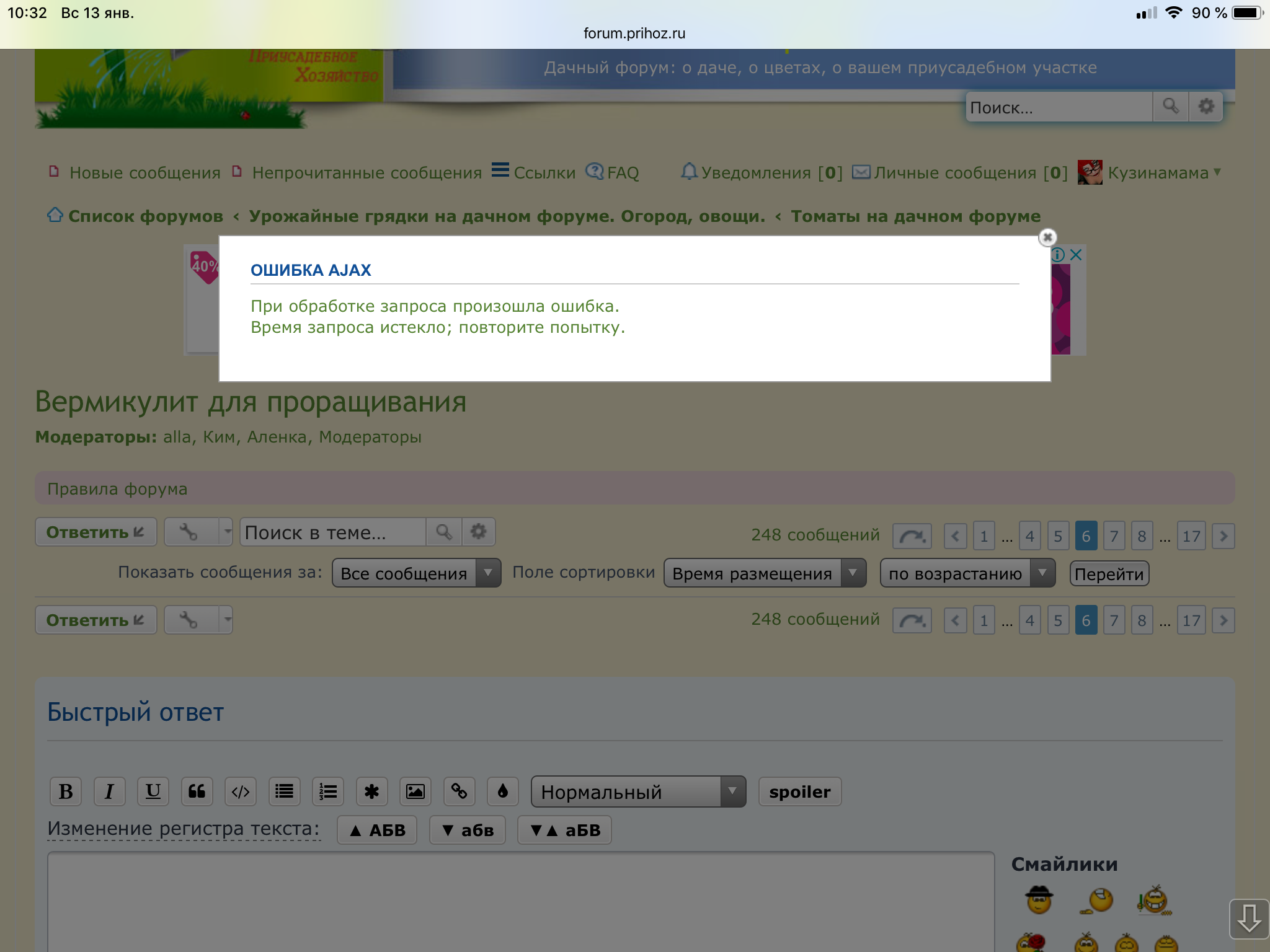The image size is (1270, 952).
Task: Go to page 7 in the upper pagination
Action: (x=1114, y=536)
